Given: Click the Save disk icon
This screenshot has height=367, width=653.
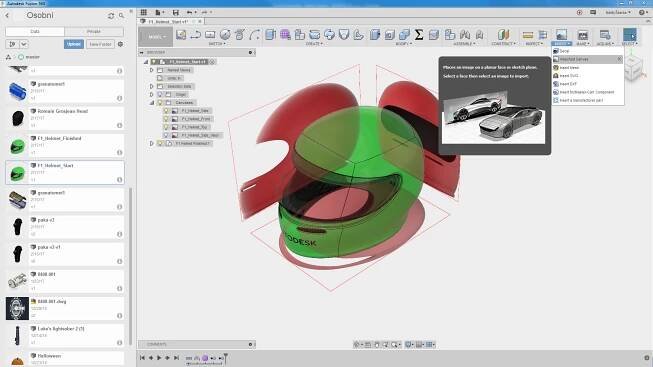Looking at the screenshot, I should [176, 12].
